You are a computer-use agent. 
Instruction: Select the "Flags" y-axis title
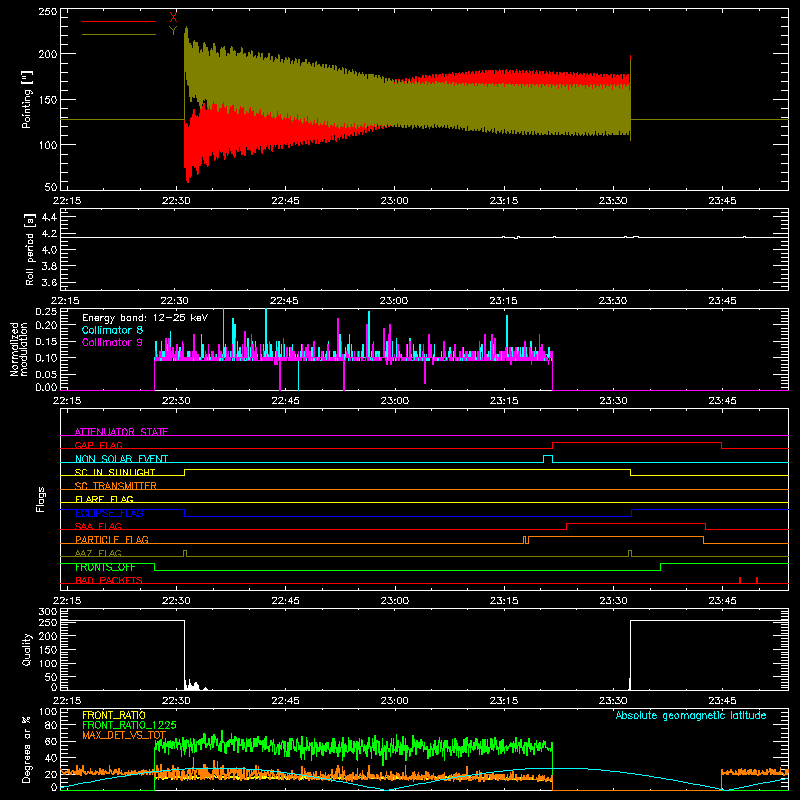point(40,499)
